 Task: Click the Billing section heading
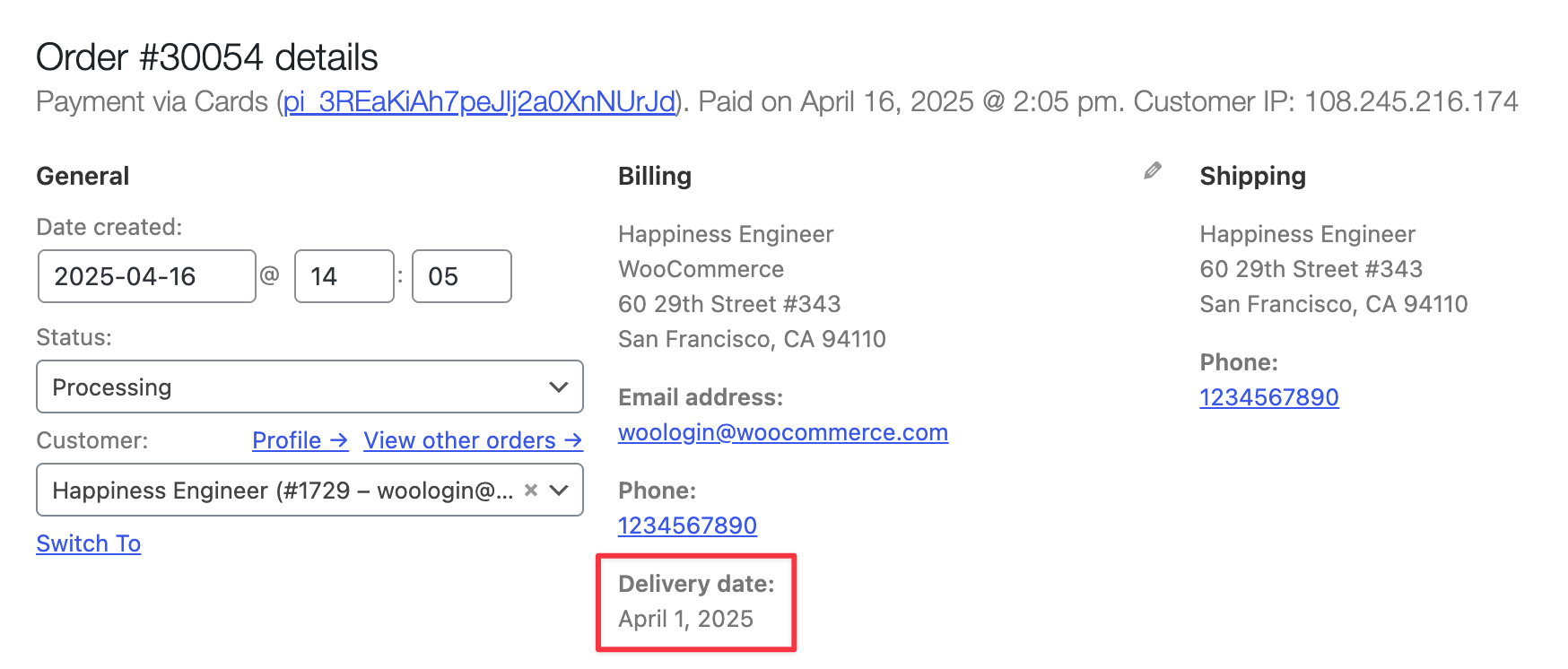655,176
